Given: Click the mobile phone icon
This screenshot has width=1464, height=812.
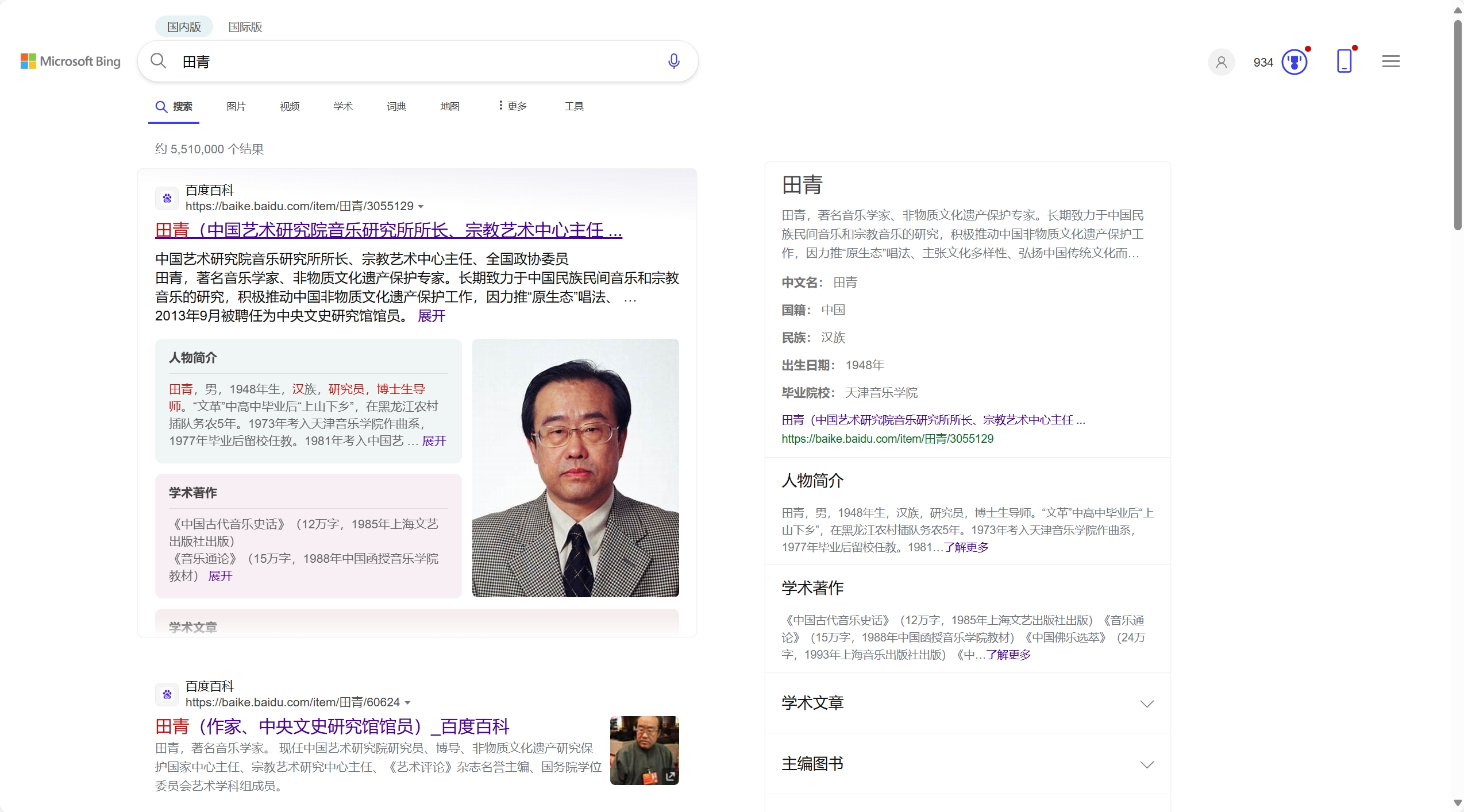Looking at the screenshot, I should coord(1344,61).
